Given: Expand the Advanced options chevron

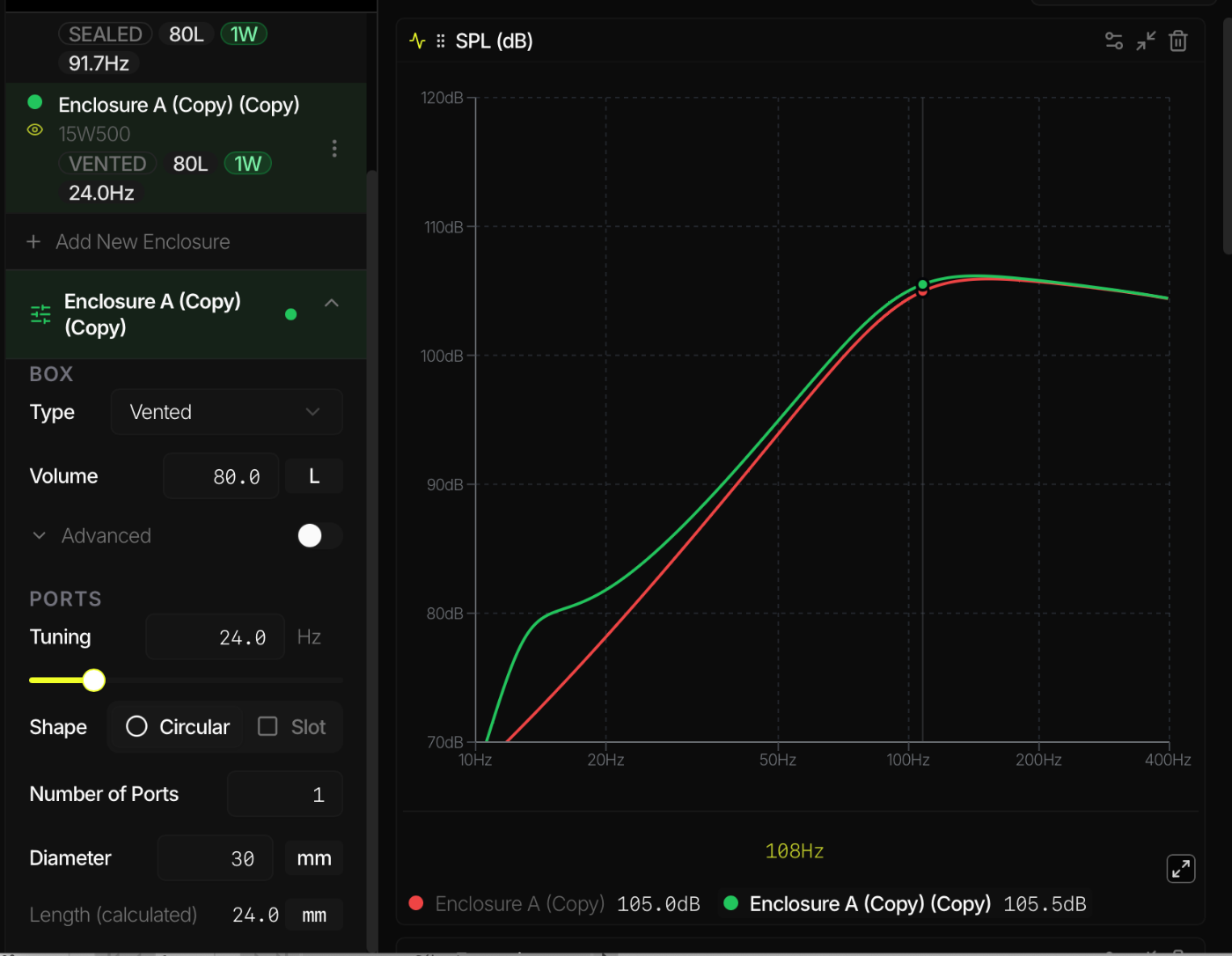Looking at the screenshot, I should coord(39,536).
